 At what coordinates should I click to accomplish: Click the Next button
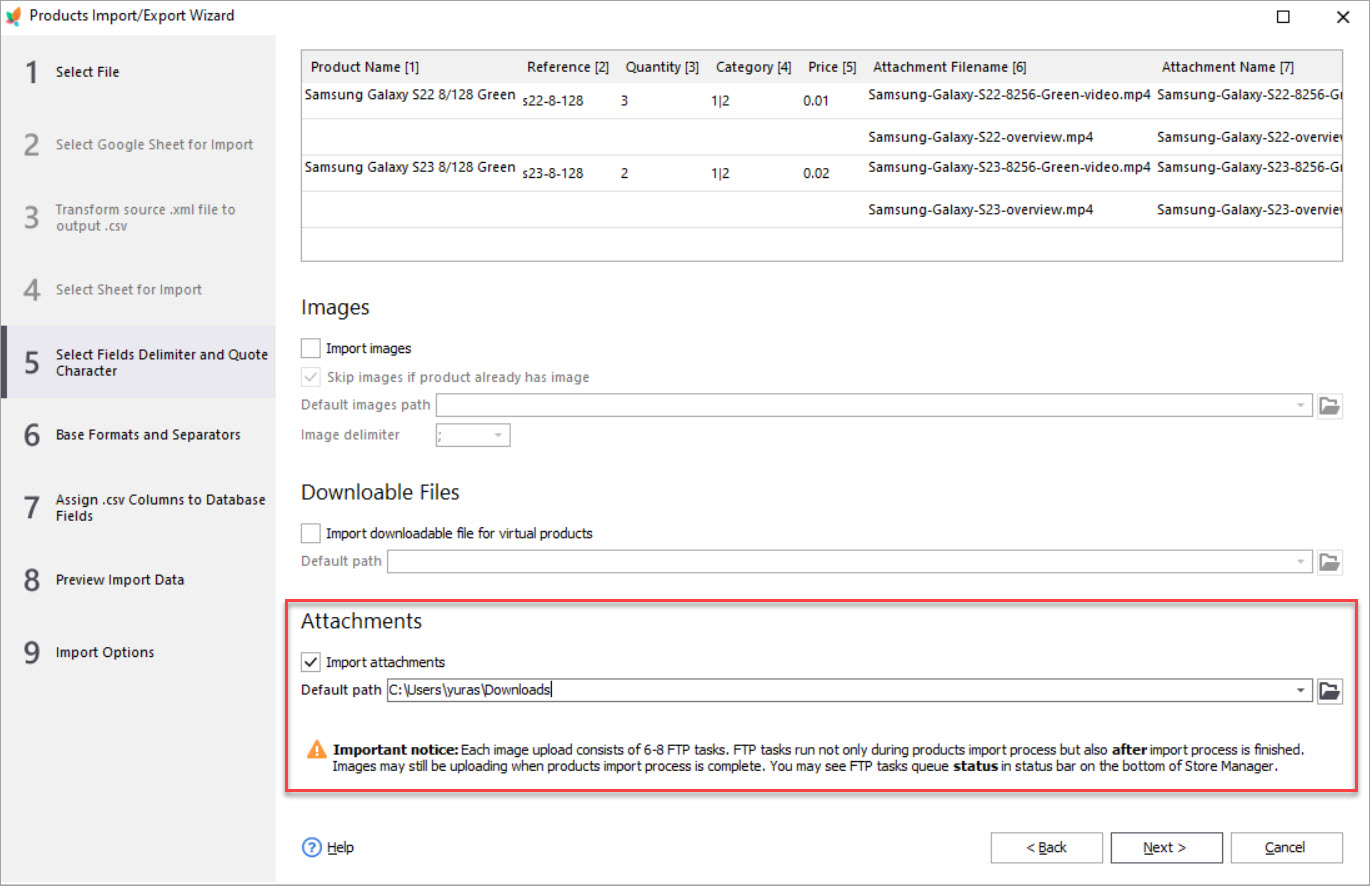(1166, 847)
